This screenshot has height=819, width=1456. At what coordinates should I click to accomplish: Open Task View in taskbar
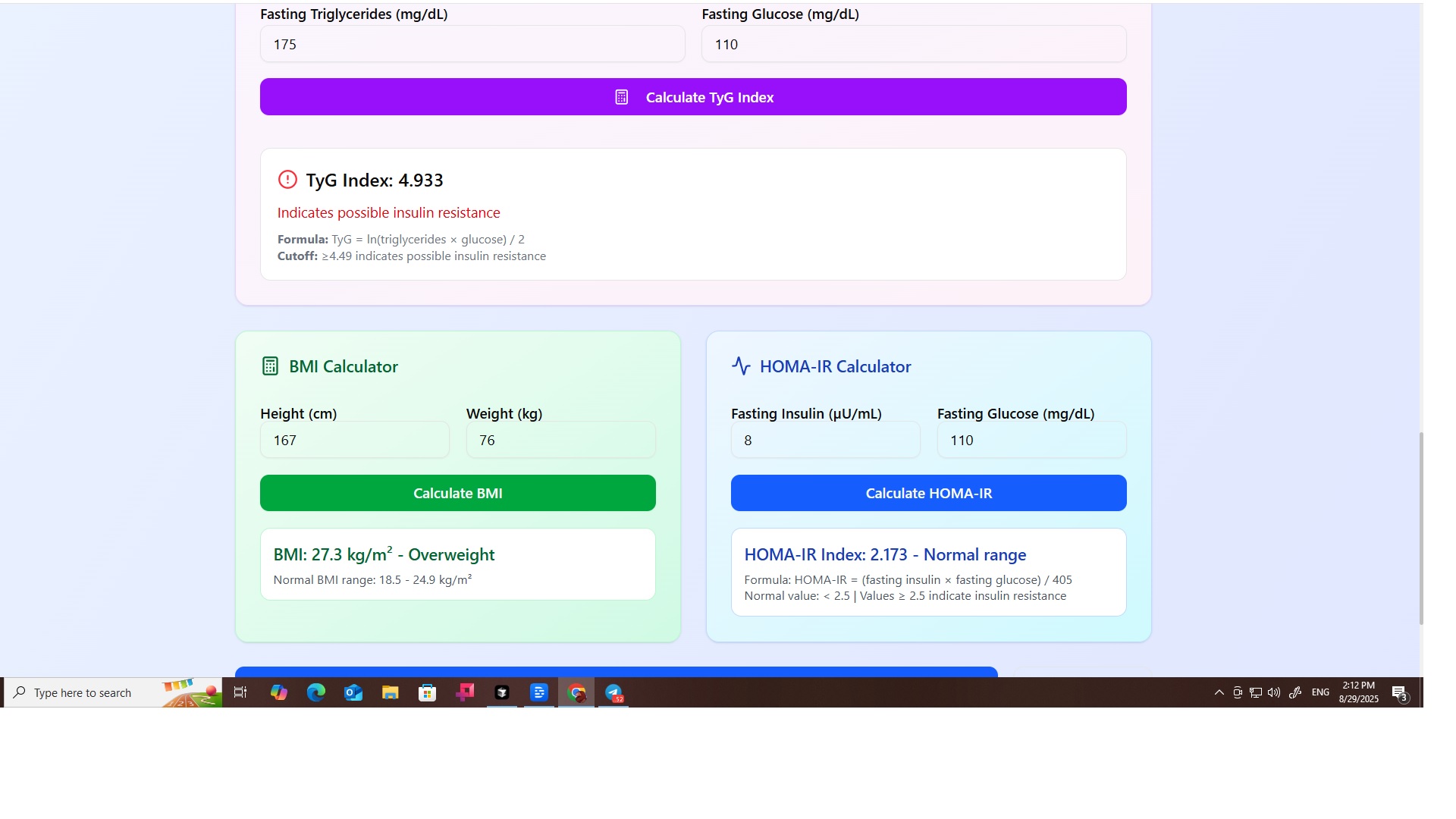tap(240, 692)
